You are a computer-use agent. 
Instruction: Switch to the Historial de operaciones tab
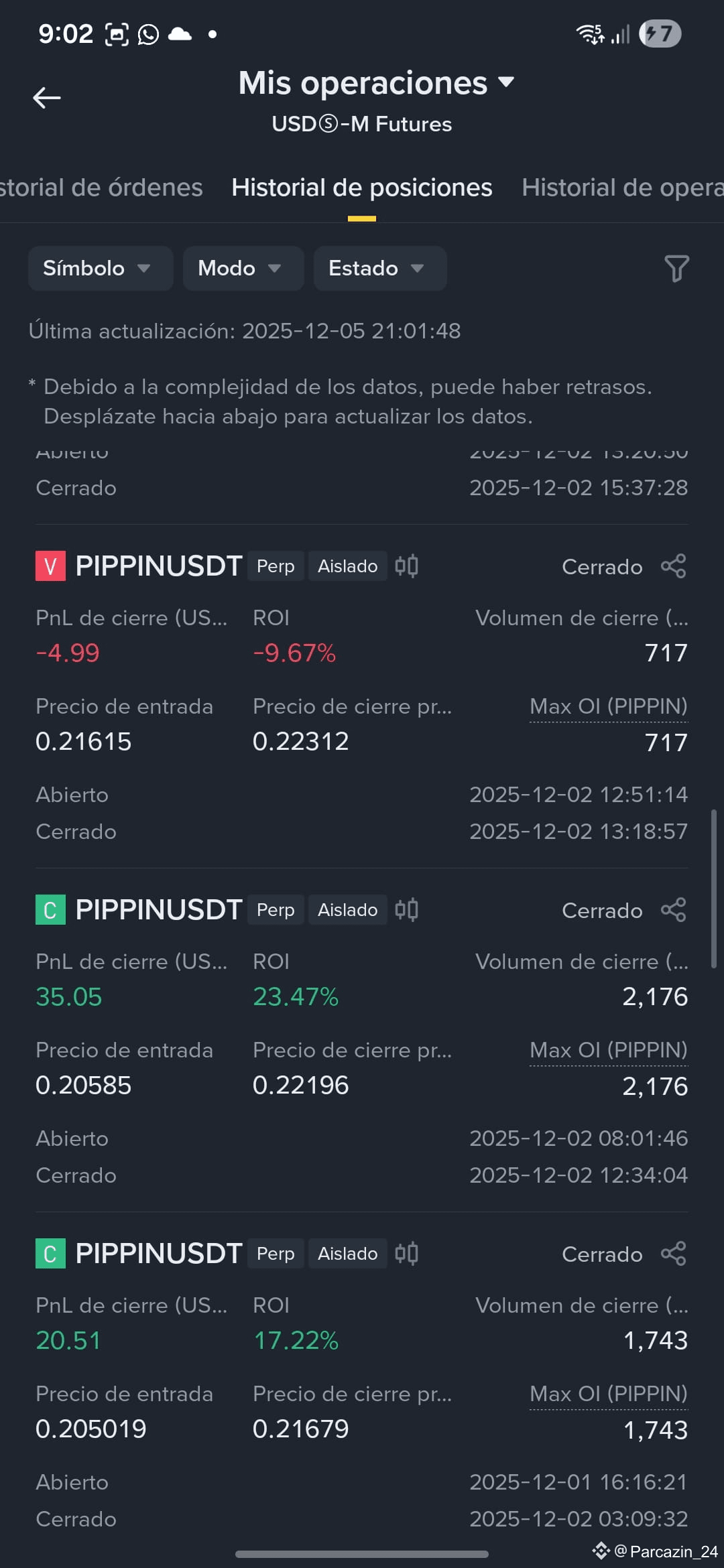pos(623,188)
